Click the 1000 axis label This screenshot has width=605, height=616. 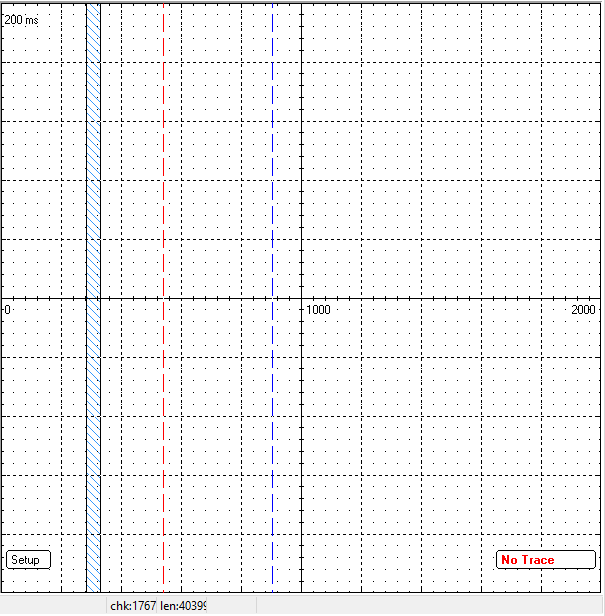tap(317, 310)
